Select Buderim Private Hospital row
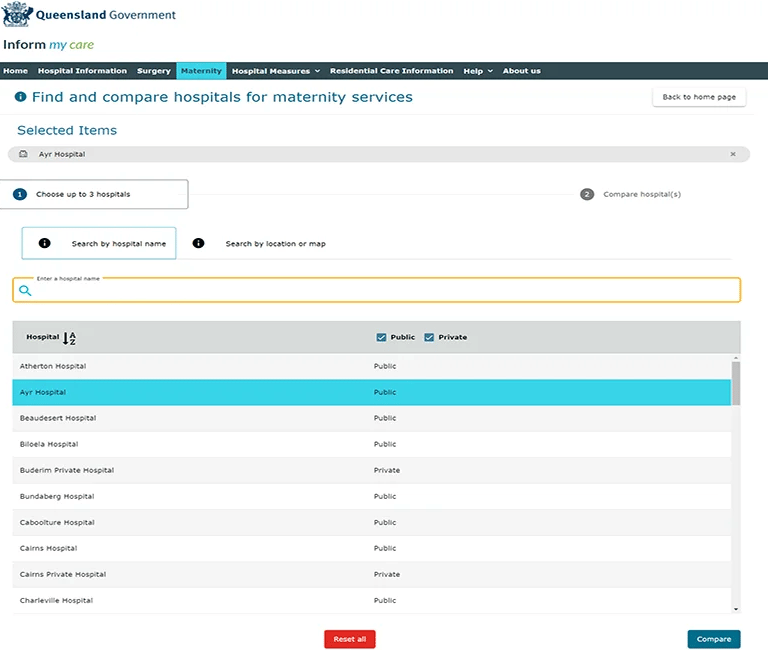The height and width of the screenshot is (650, 768). tap(371, 470)
